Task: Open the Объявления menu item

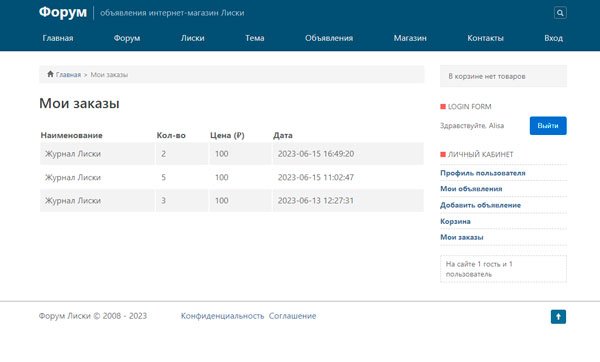Action: 329,38
